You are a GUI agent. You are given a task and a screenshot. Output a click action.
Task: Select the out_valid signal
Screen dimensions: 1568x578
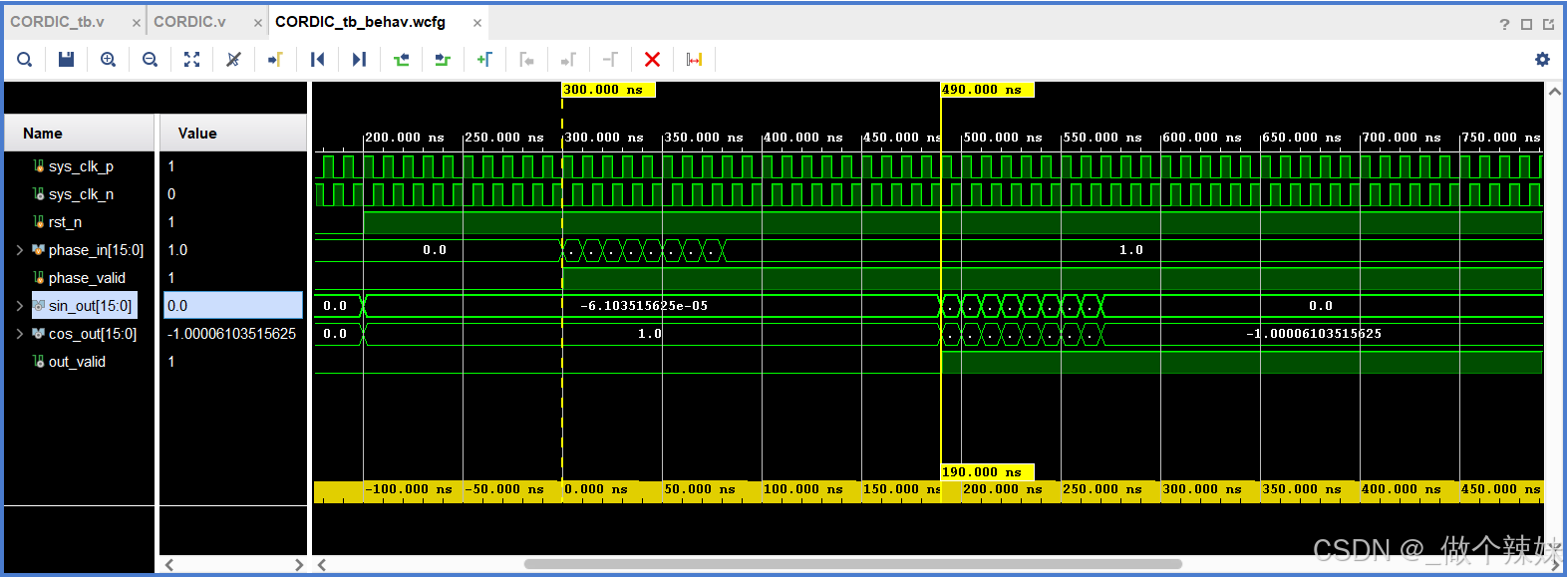(77, 362)
